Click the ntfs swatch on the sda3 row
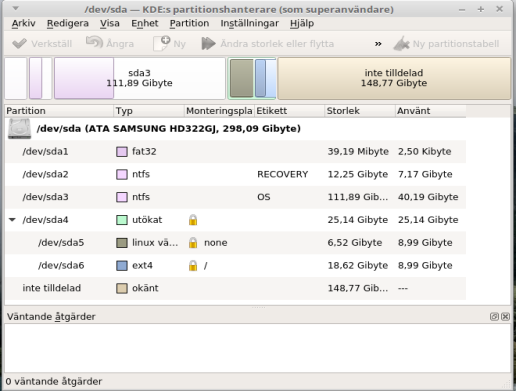The width and height of the screenshot is (516, 391). 122,197
